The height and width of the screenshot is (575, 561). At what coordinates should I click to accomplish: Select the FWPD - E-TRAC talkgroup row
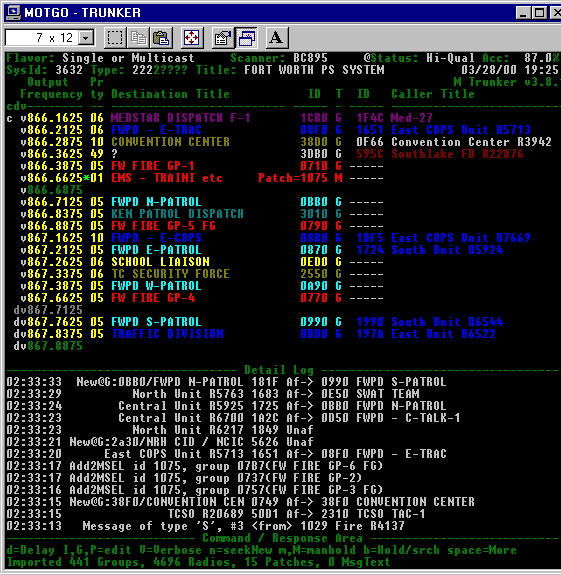pyautogui.click(x=283, y=130)
